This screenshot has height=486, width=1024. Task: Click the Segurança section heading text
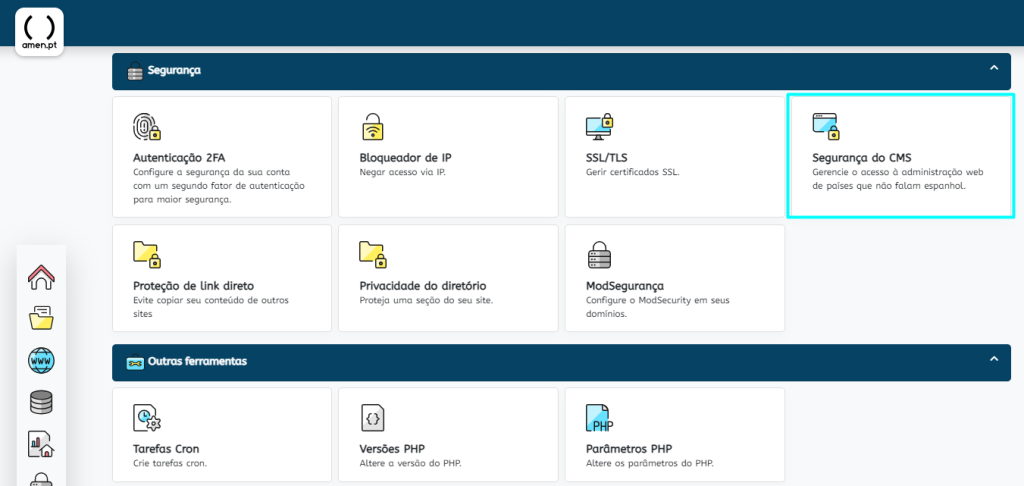pyautogui.click(x=174, y=70)
